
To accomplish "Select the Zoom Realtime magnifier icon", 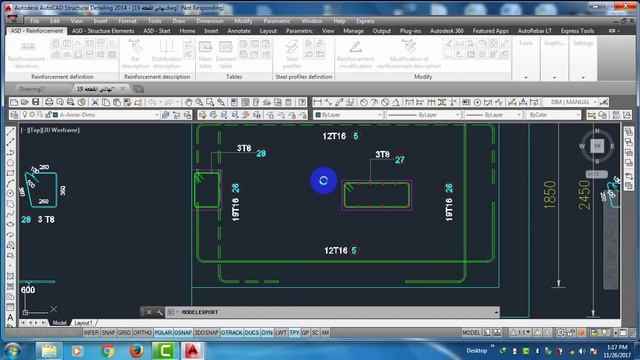I will pos(199,102).
